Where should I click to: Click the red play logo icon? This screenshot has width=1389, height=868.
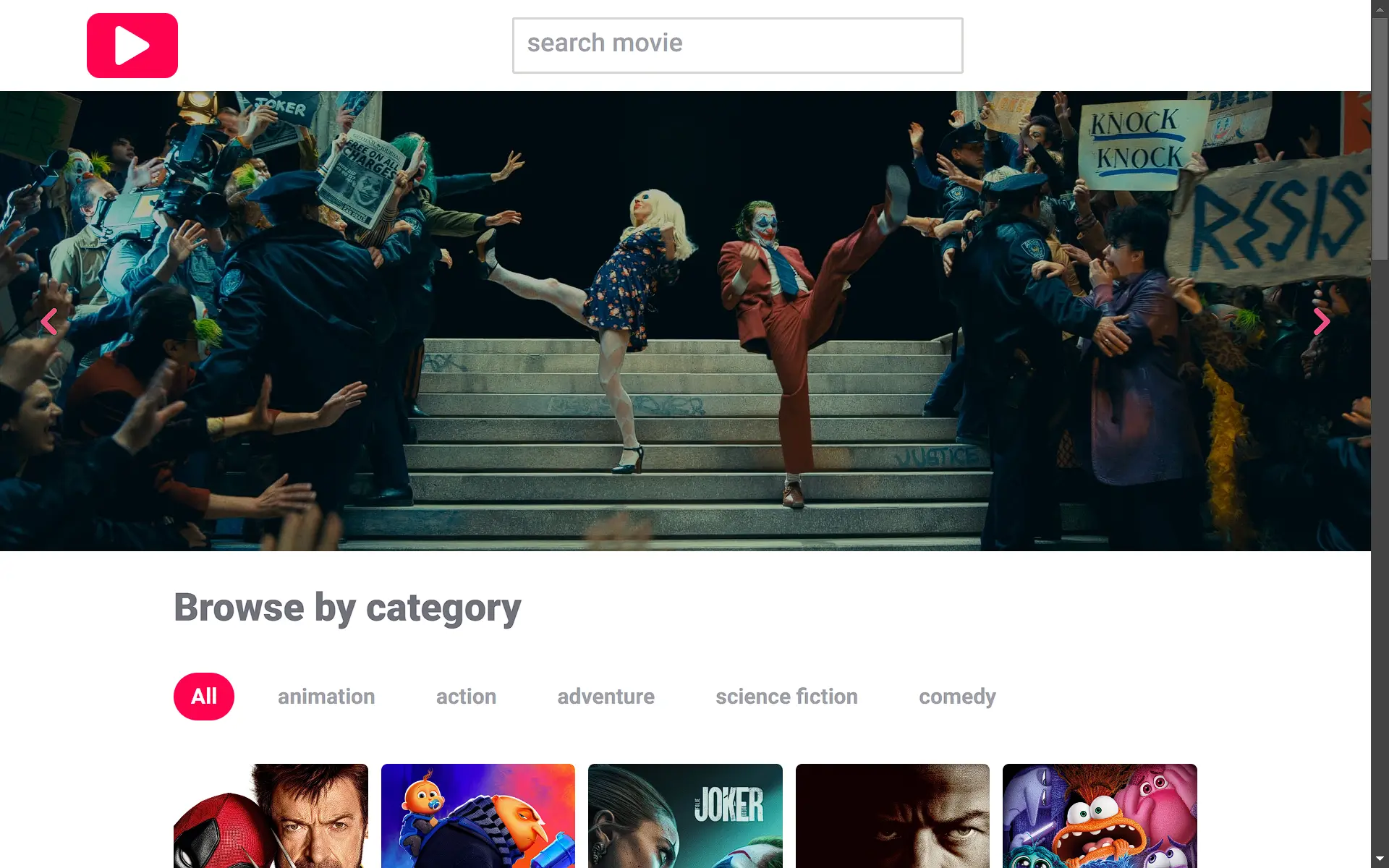point(132,46)
